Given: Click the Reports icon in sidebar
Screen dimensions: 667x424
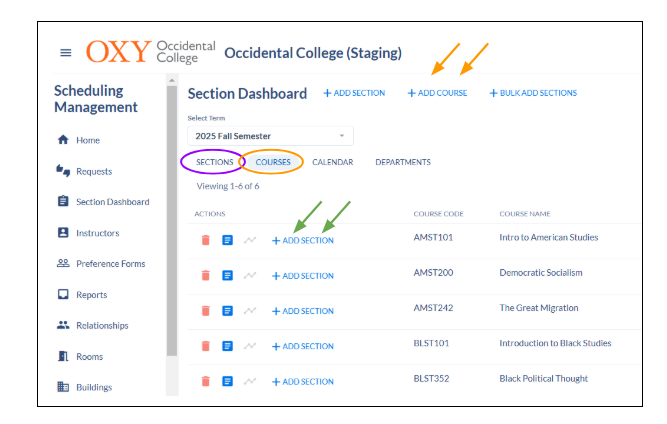Looking at the screenshot, I should click(x=63, y=294).
